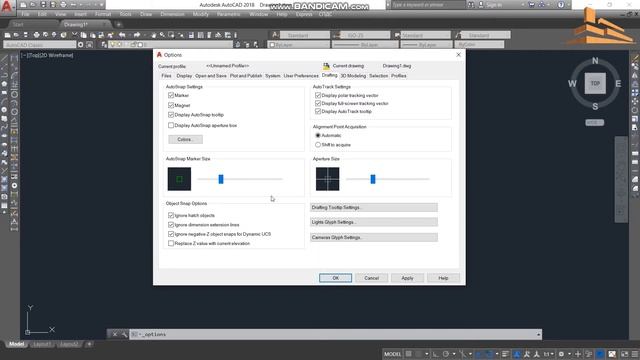Open the WCS dropdown below the ViewCube

[594, 122]
